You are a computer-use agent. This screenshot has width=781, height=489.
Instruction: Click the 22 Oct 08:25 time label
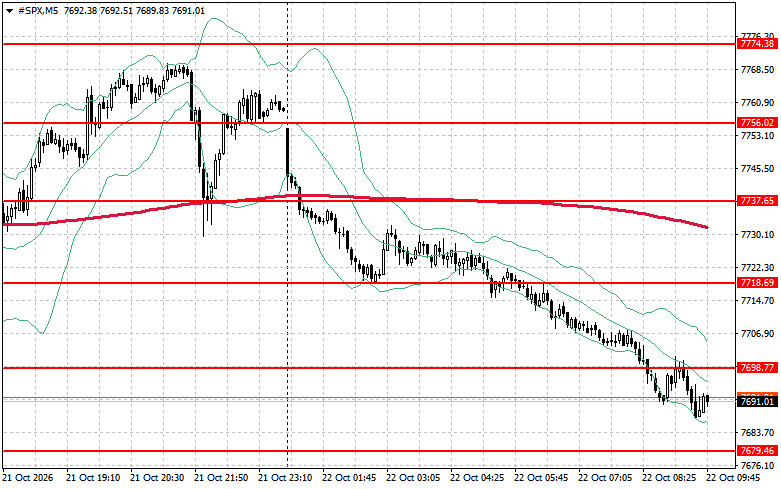[669, 478]
